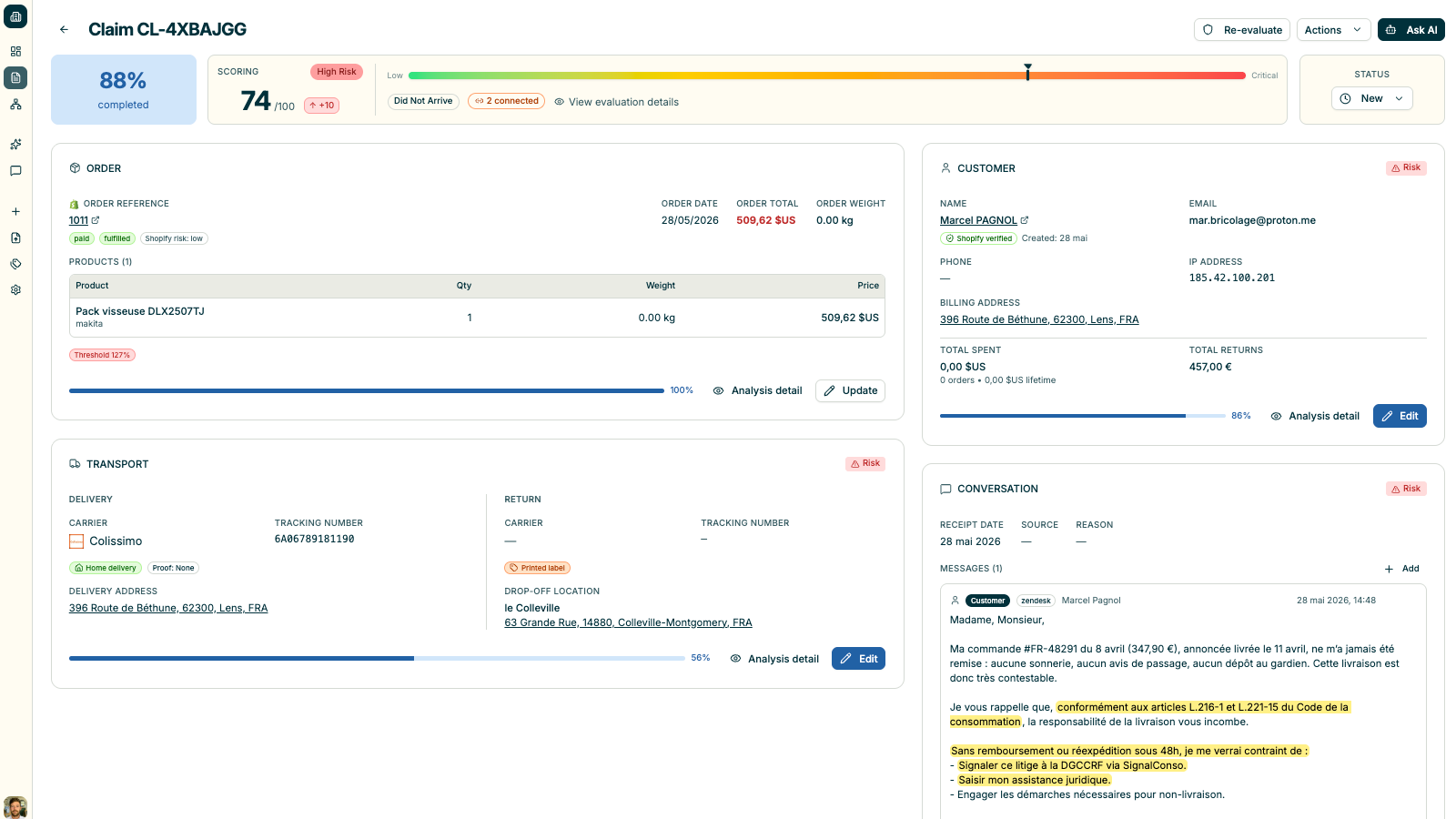This screenshot has height=819, width=1456.
Task: Open the dashboard grid icon in sidebar
Action: coord(15,52)
